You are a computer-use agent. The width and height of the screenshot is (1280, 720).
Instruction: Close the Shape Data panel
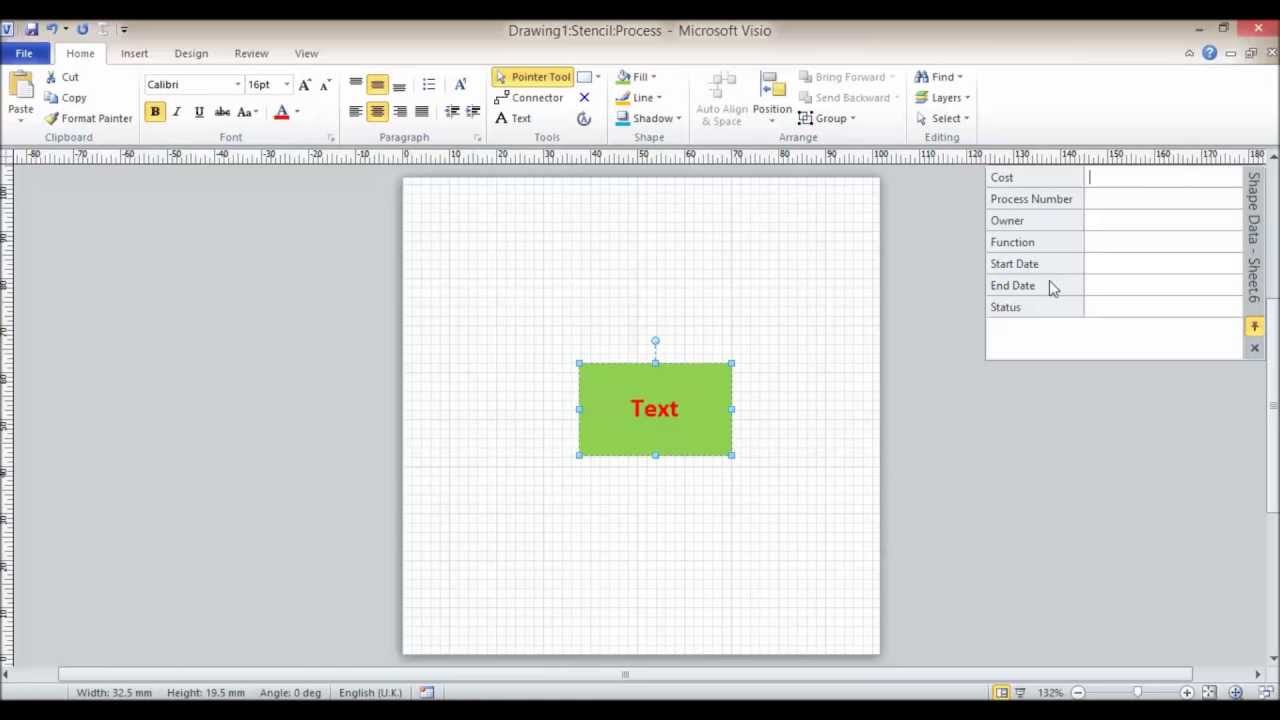(x=1254, y=348)
